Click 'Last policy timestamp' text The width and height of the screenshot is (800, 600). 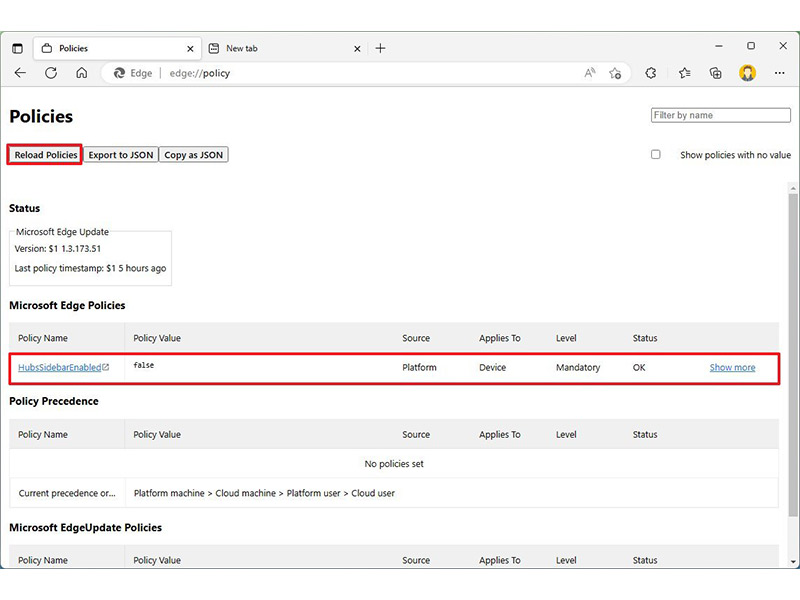point(90,268)
